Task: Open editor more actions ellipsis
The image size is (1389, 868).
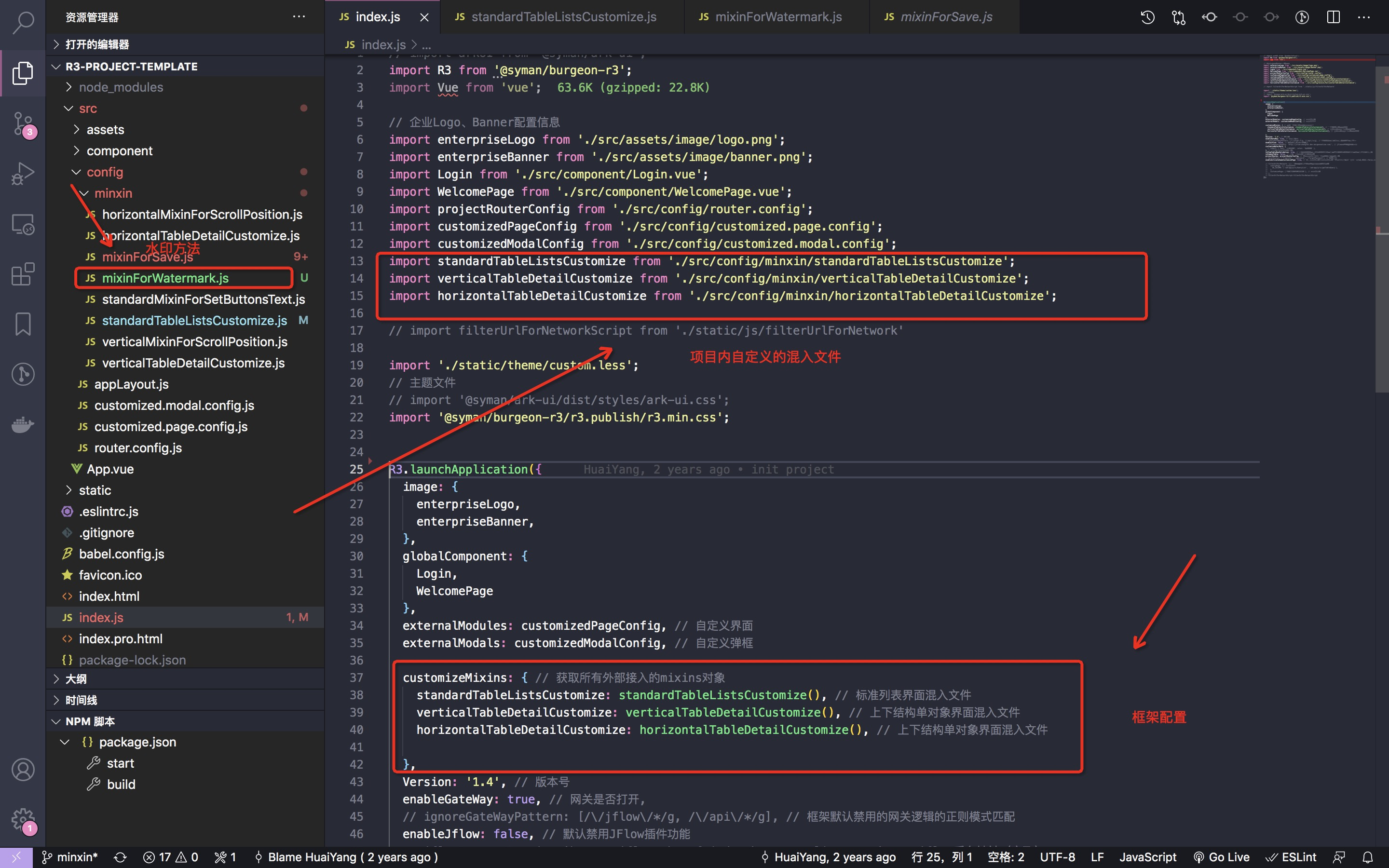Action: pyautogui.click(x=1364, y=17)
